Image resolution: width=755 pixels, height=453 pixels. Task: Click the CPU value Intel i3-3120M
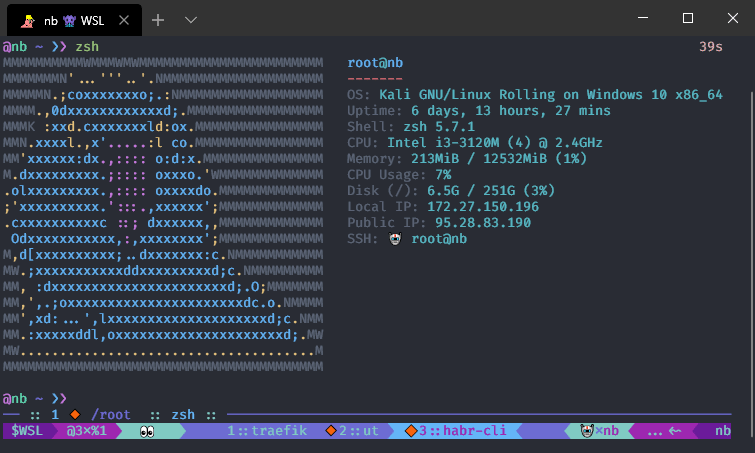point(495,142)
